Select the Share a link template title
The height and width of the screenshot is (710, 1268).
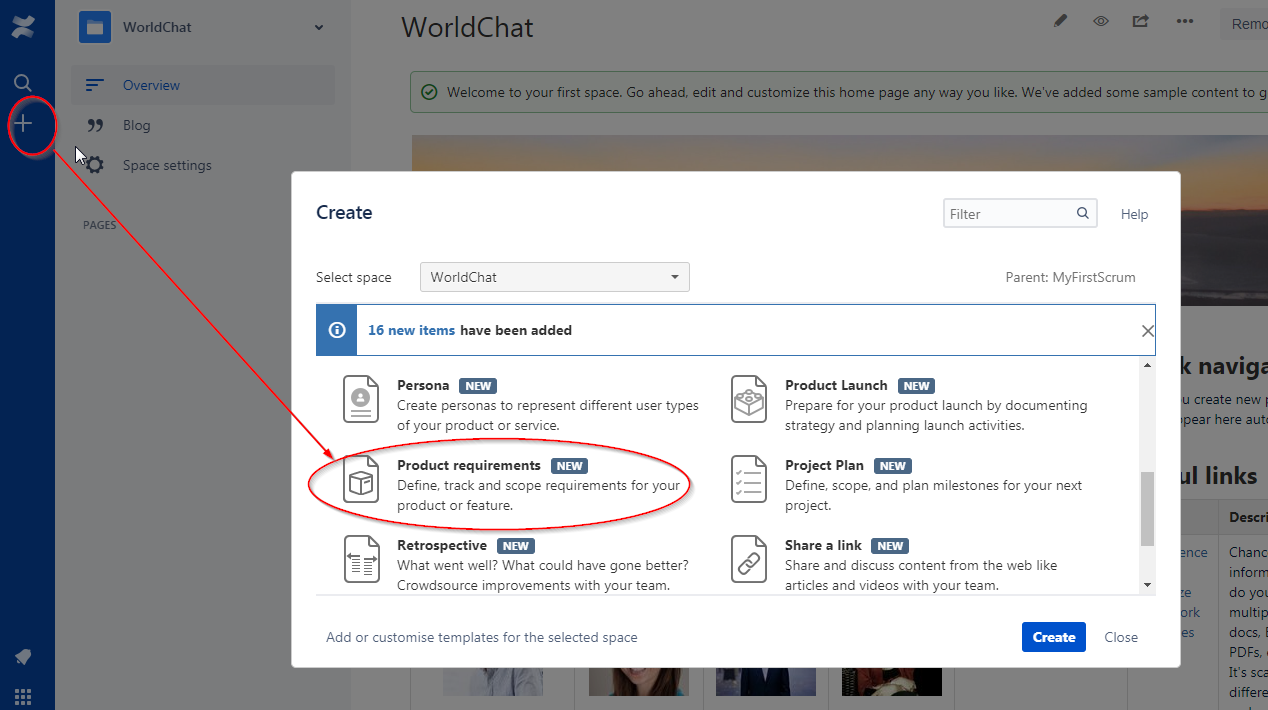[823, 545]
